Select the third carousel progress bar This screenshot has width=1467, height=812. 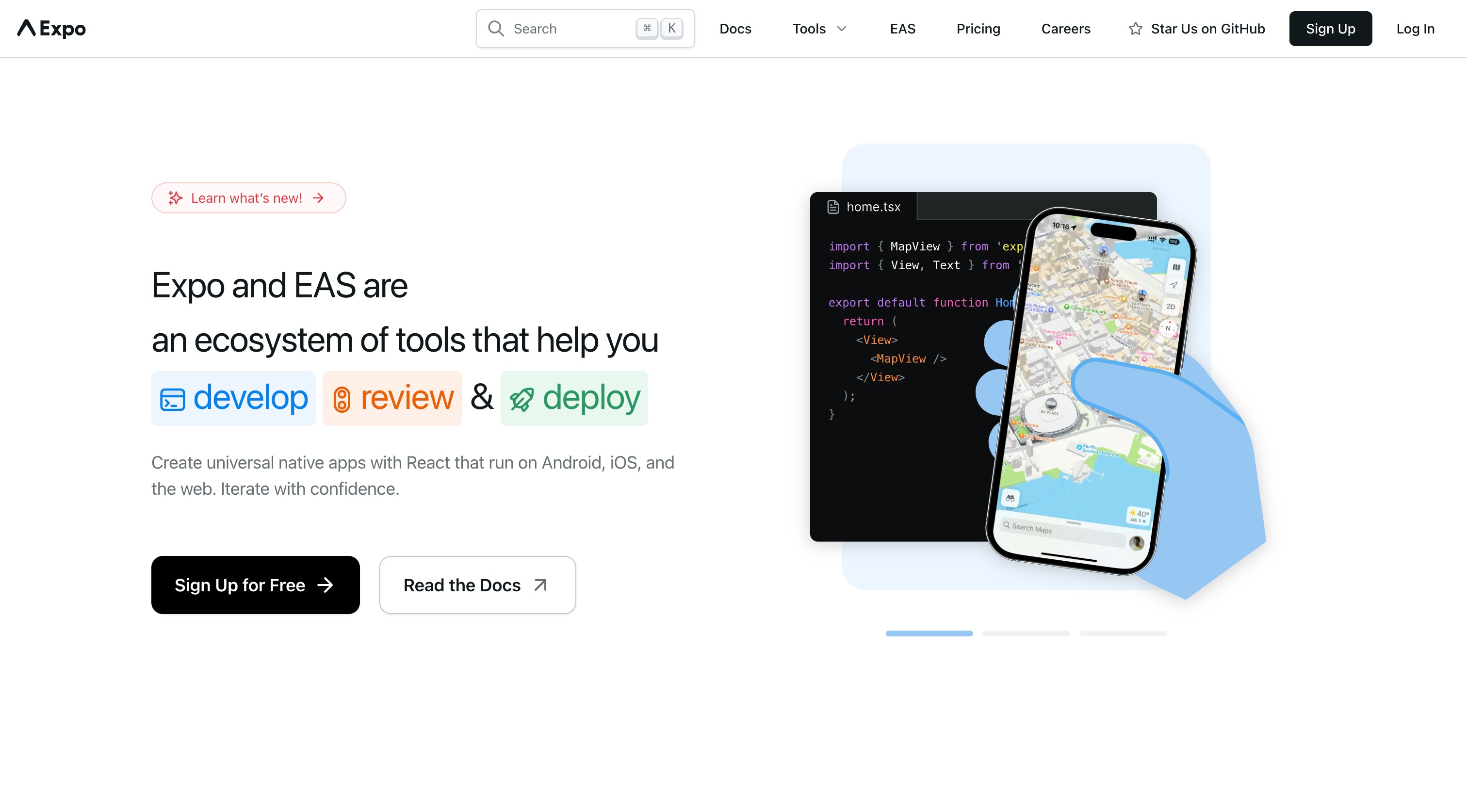click(1123, 633)
